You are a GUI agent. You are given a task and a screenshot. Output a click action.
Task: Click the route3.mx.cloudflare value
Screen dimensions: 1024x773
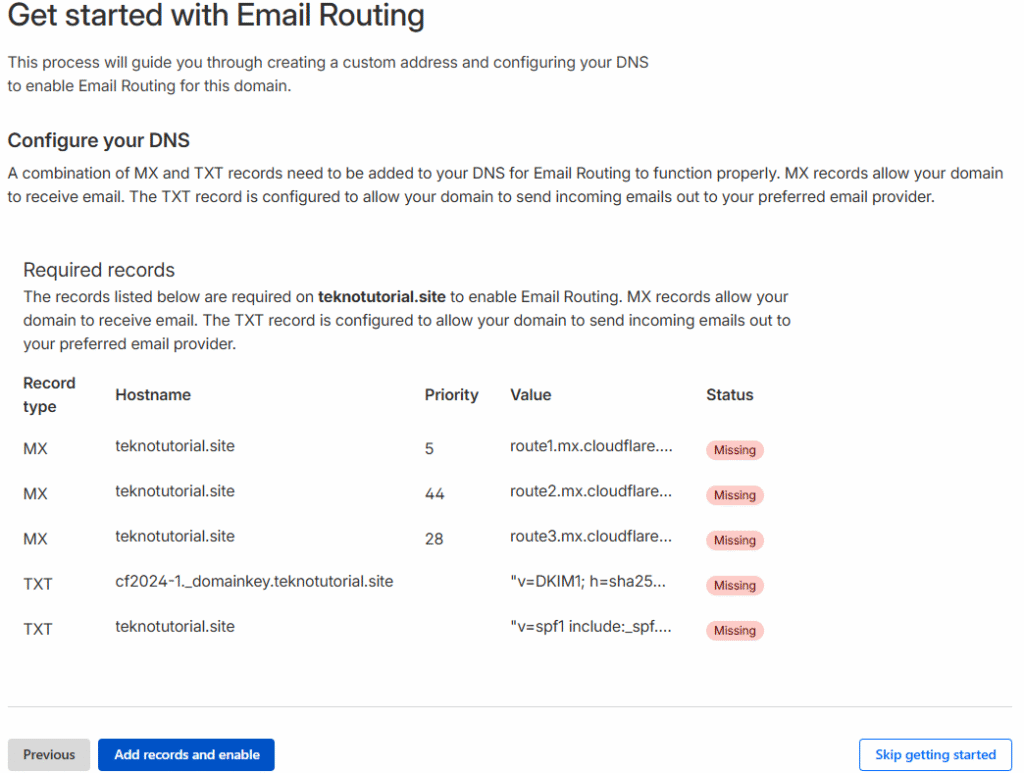591,536
